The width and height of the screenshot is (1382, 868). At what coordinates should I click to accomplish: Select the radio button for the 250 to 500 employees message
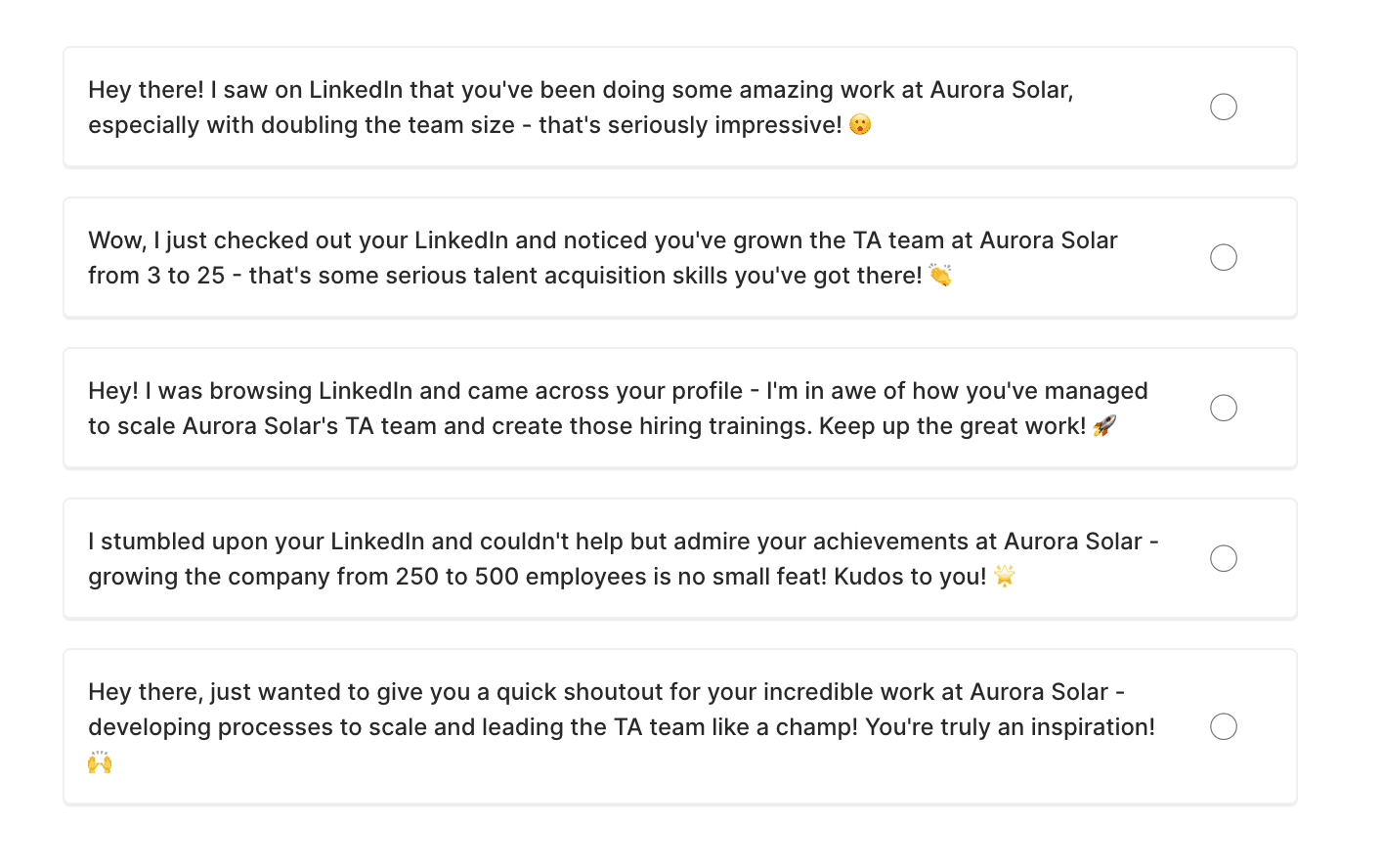(x=1224, y=558)
